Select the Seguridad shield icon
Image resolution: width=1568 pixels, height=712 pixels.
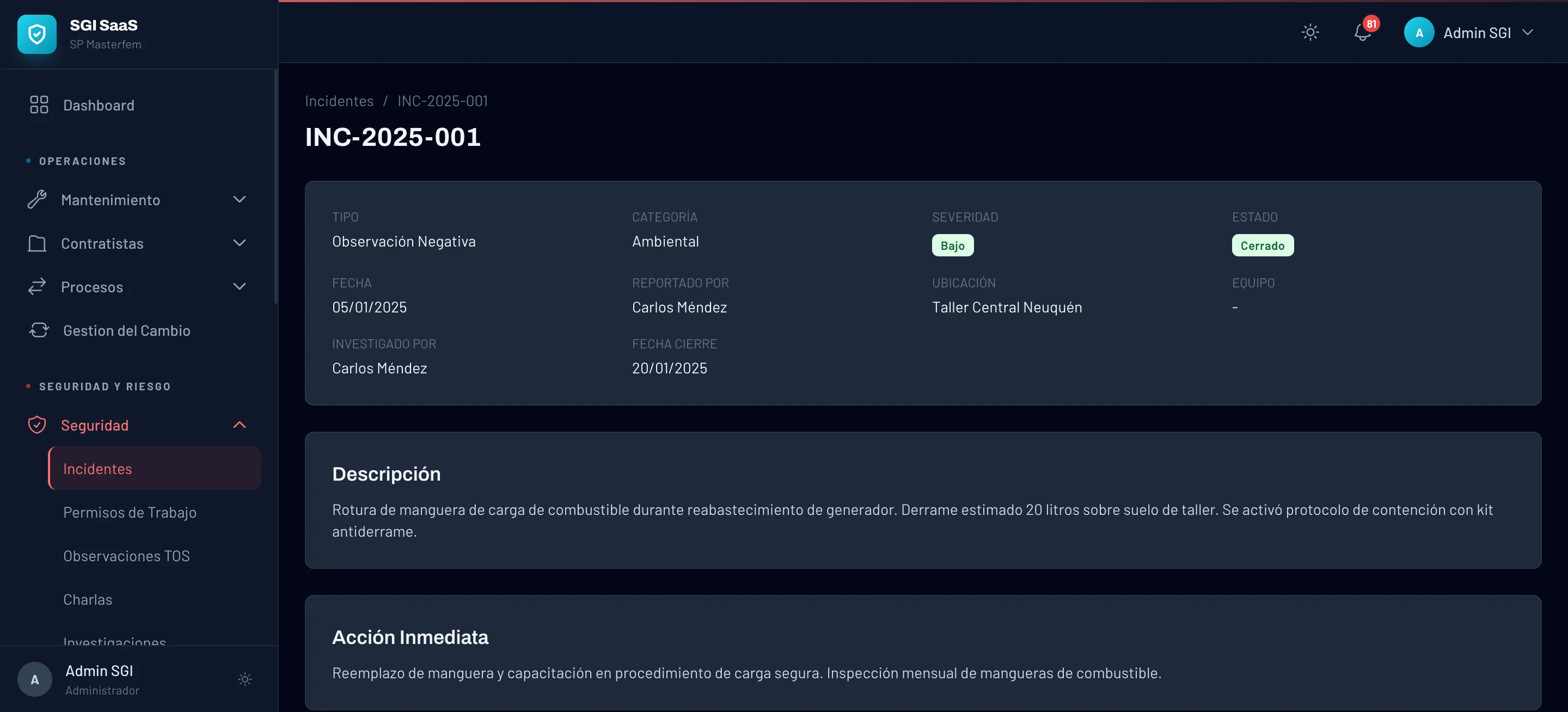pyautogui.click(x=36, y=425)
